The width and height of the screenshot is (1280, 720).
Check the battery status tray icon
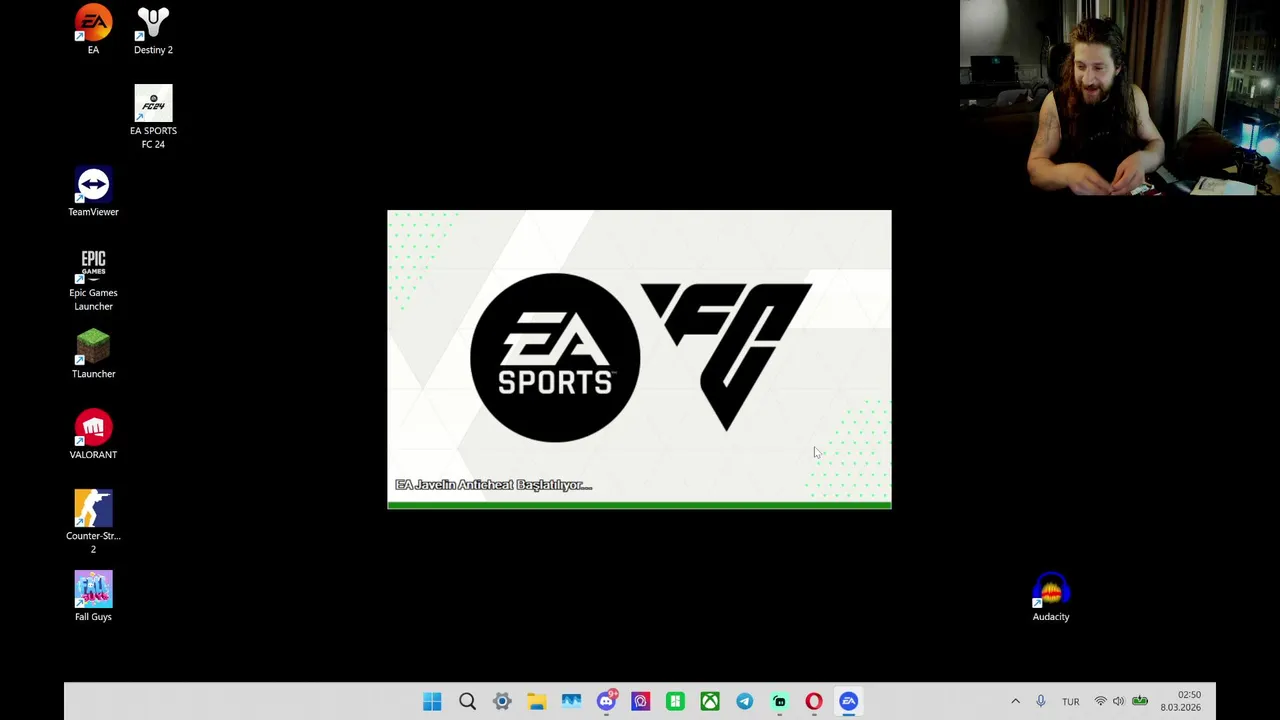click(1139, 701)
